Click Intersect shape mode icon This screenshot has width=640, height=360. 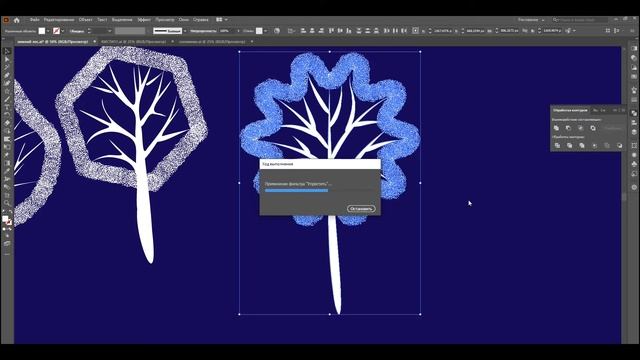tap(581, 128)
